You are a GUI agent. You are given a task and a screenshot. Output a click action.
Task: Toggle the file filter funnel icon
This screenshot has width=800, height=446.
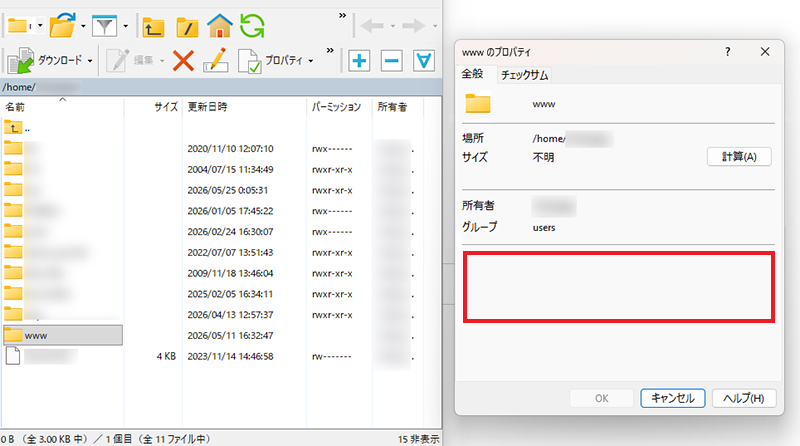point(105,26)
